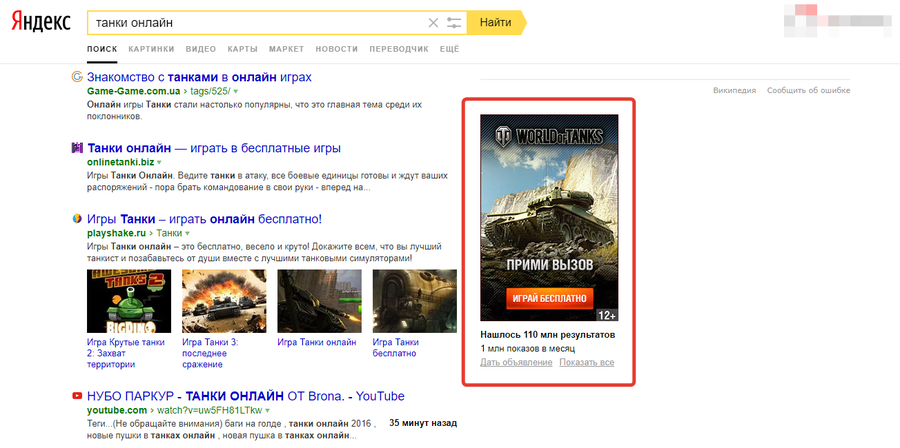Click Показать все link

[x=587, y=363]
